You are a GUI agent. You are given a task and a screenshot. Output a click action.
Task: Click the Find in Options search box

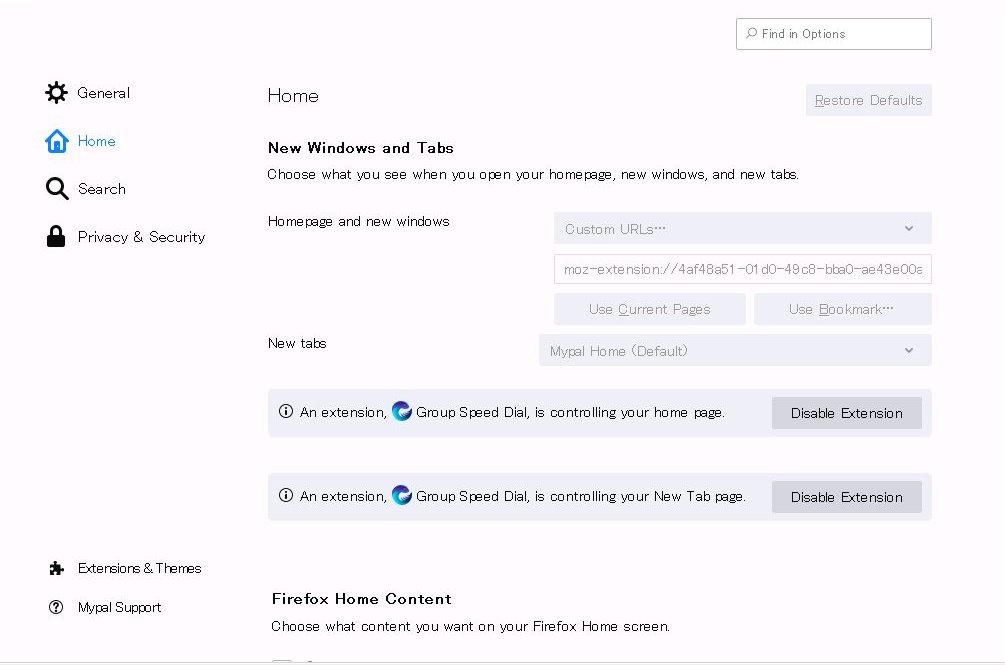(833, 33)
